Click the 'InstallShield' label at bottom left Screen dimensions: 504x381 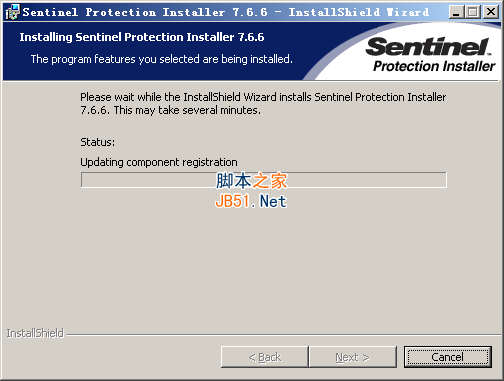coord(35,333)
